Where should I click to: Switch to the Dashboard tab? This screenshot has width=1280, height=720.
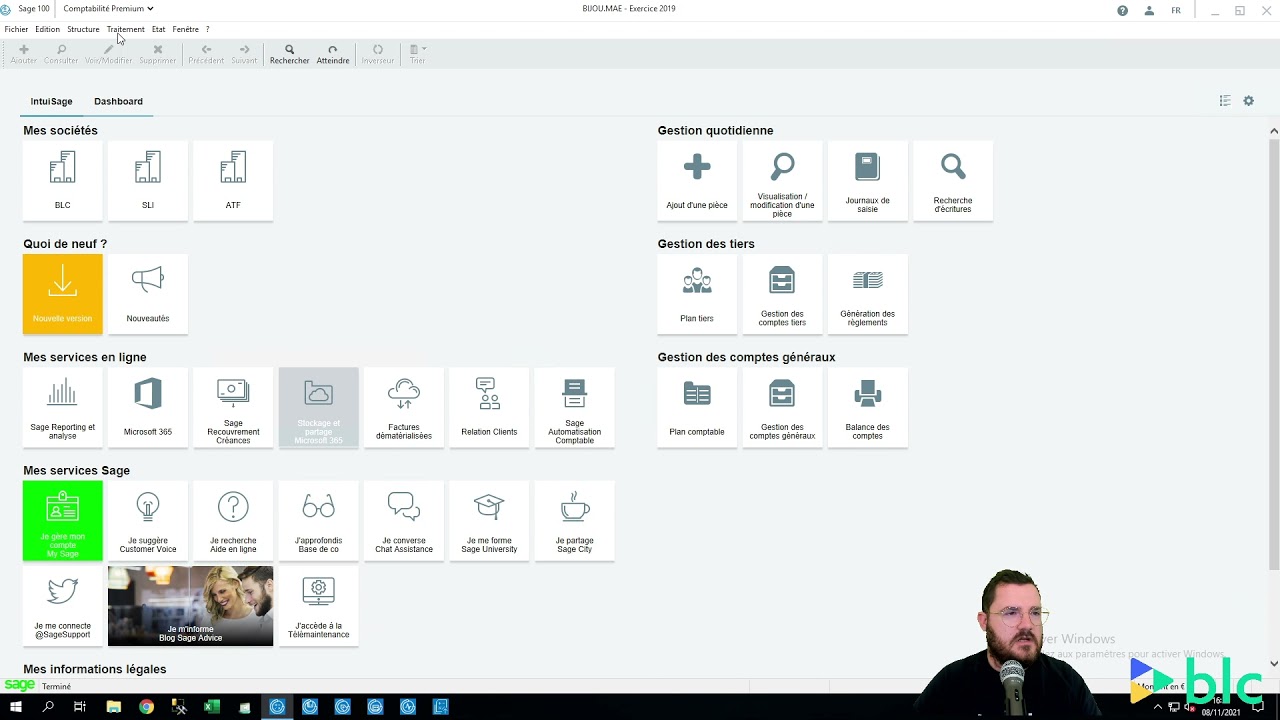(x=118, y=101)
